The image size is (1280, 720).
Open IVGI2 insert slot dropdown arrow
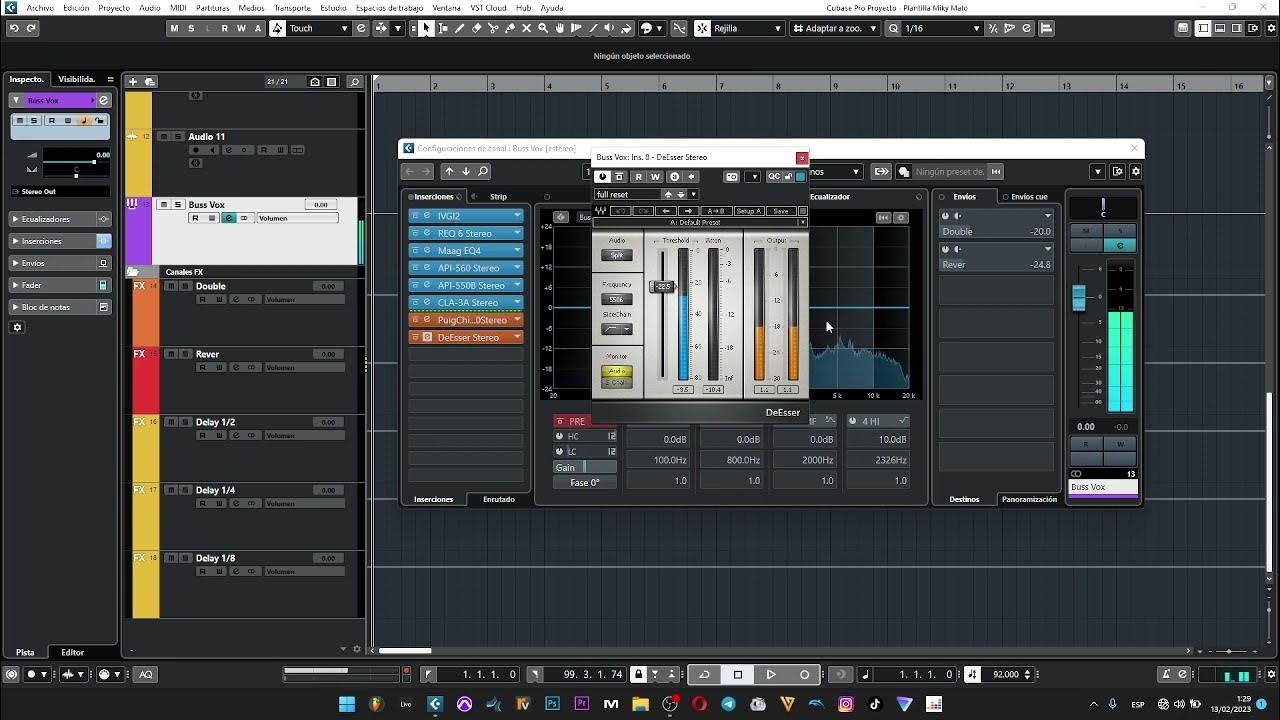click(517, 216)
